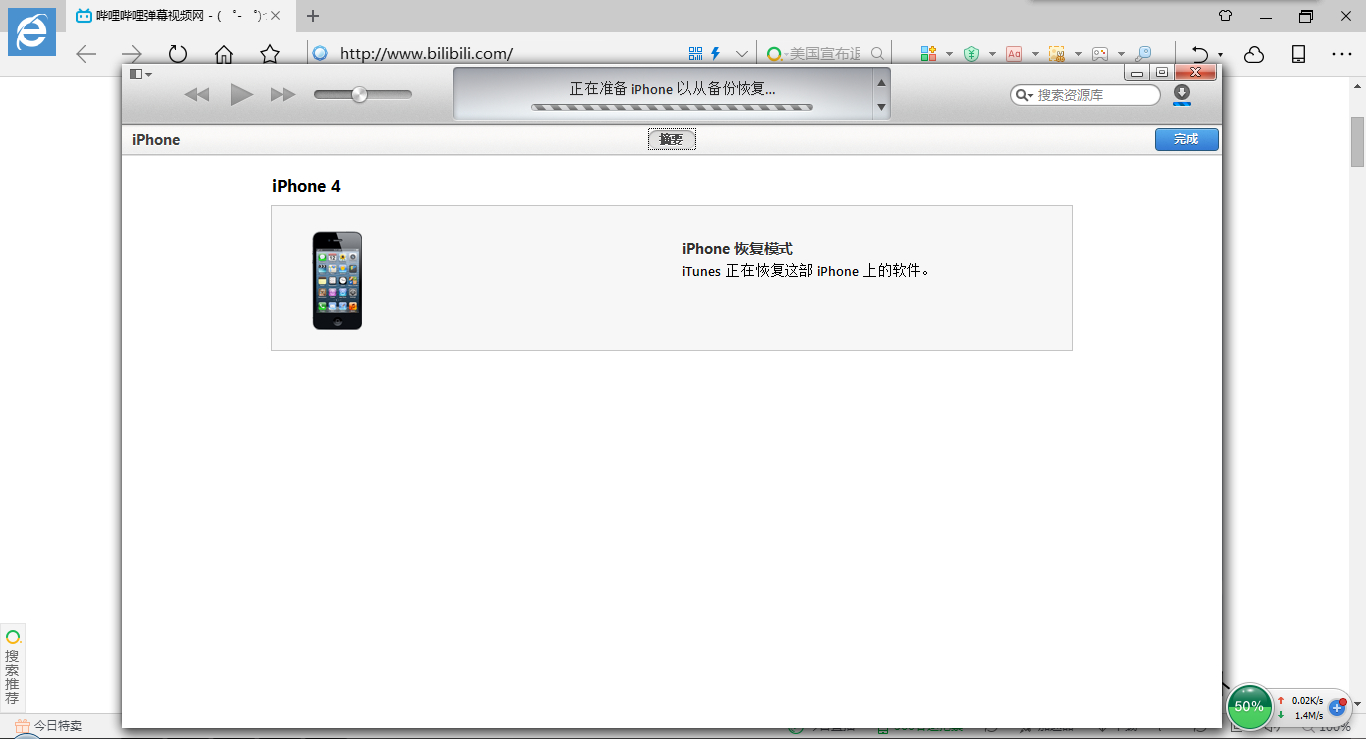Minimize the iTunes window

tap(1137, 73)
